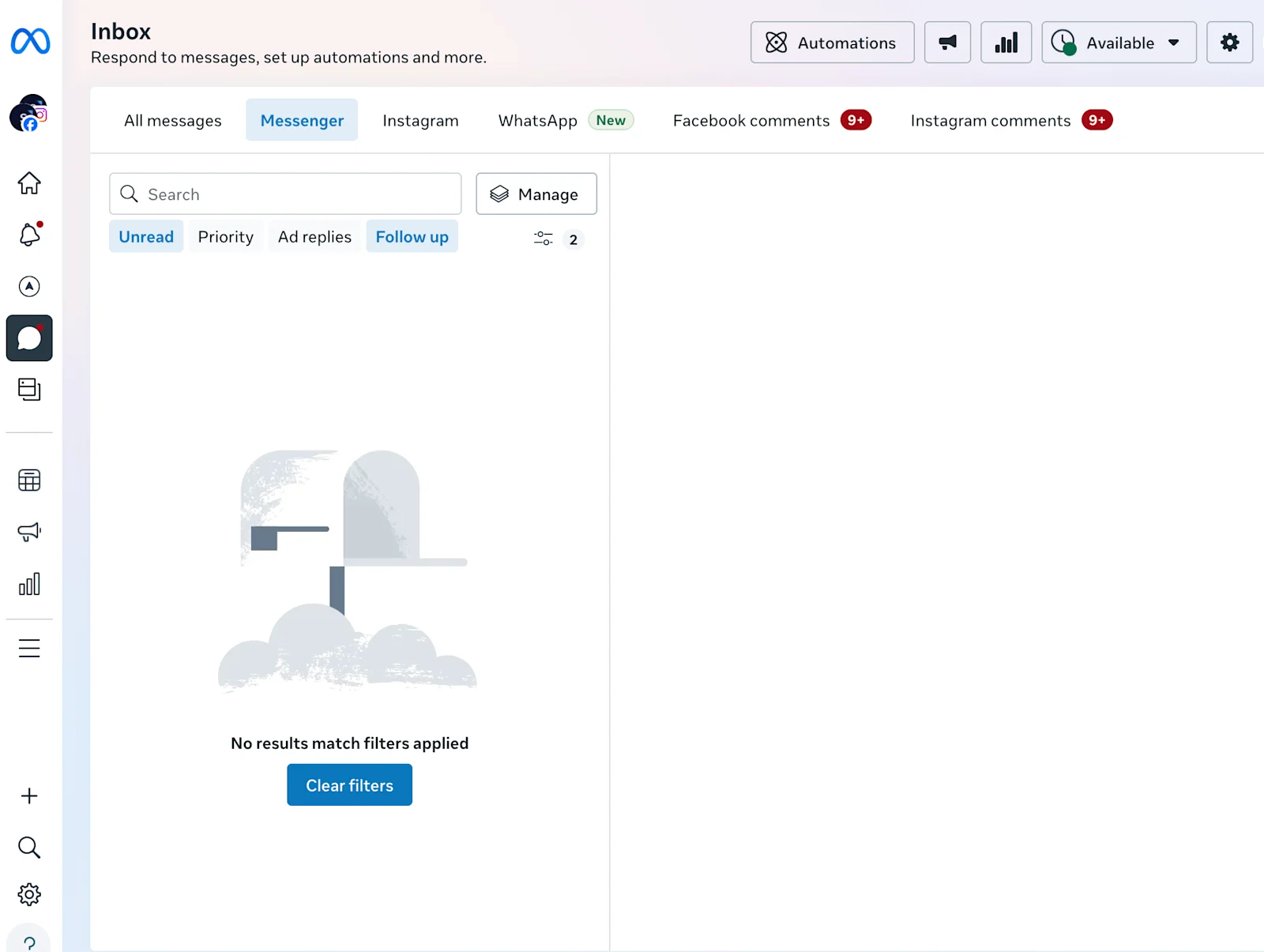Viewport: 1264px width, 952px height.
Task: Open the Inbox chat icon in sidebar
Action: tap(29, 337)
